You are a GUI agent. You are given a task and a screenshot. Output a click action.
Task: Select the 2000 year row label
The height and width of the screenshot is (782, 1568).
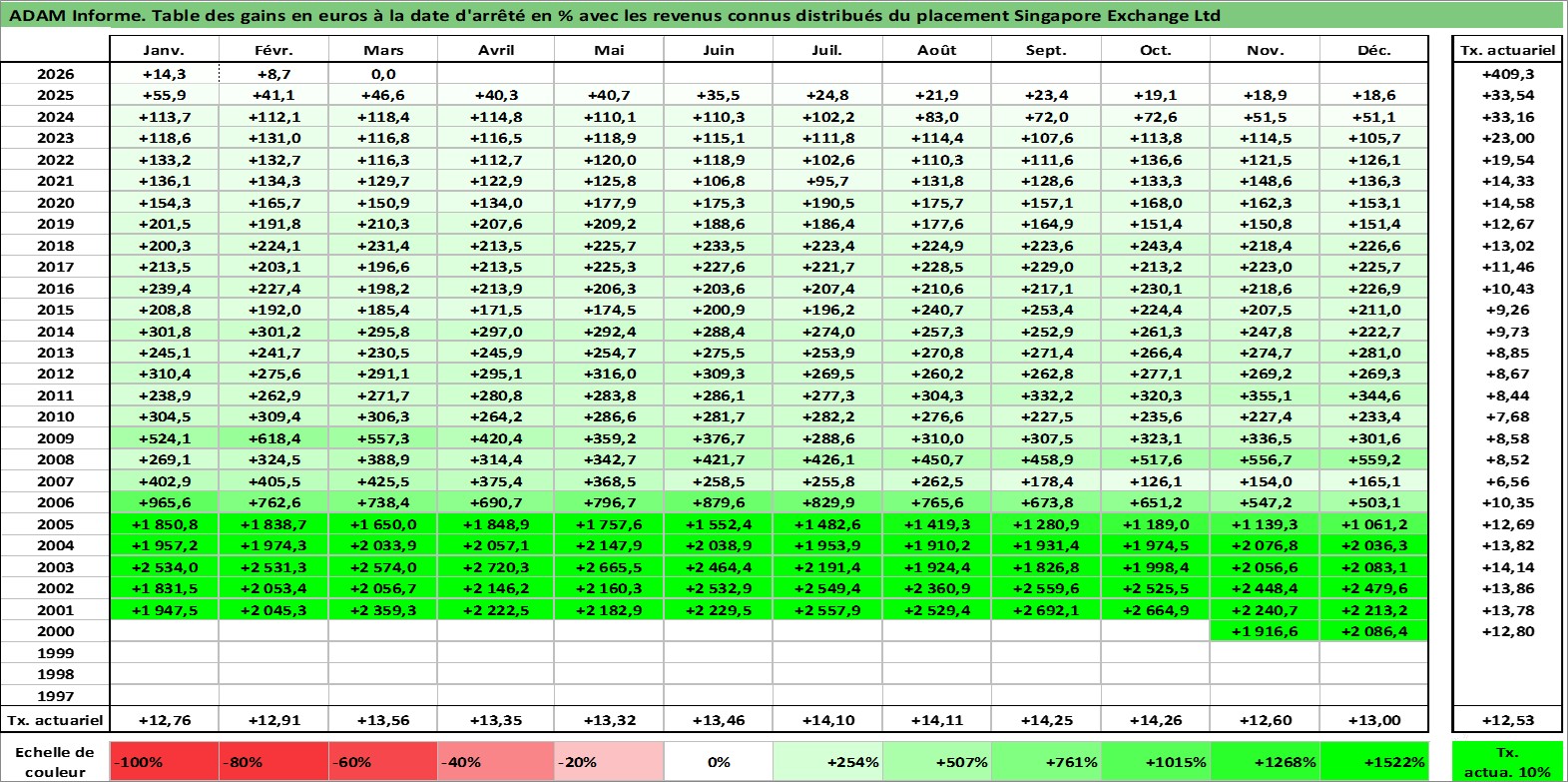click(x=55, y=631)
